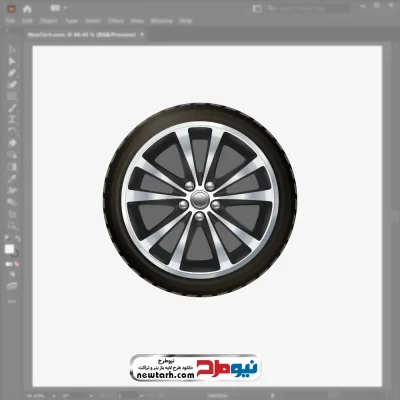Close the NewTarh.com document tab
This screenshot has height=400, width=400.
click(142, 34)
